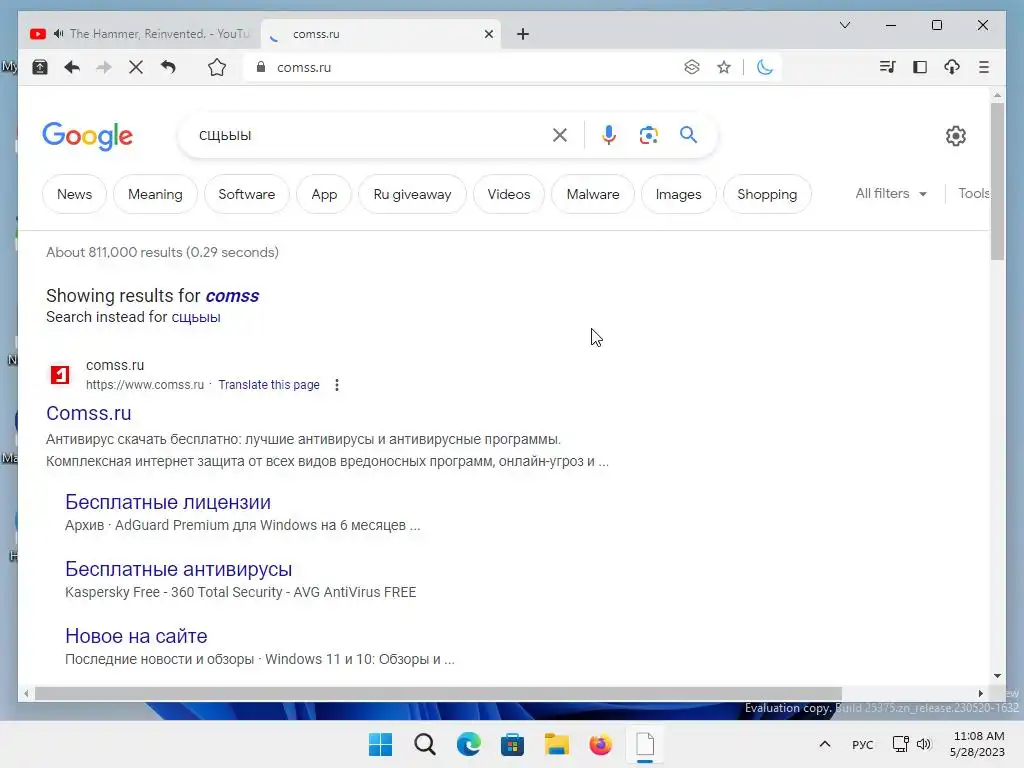Click the layered shield icon in the address bar
This screenshot has width=1024, height=768.
[692, 67]
